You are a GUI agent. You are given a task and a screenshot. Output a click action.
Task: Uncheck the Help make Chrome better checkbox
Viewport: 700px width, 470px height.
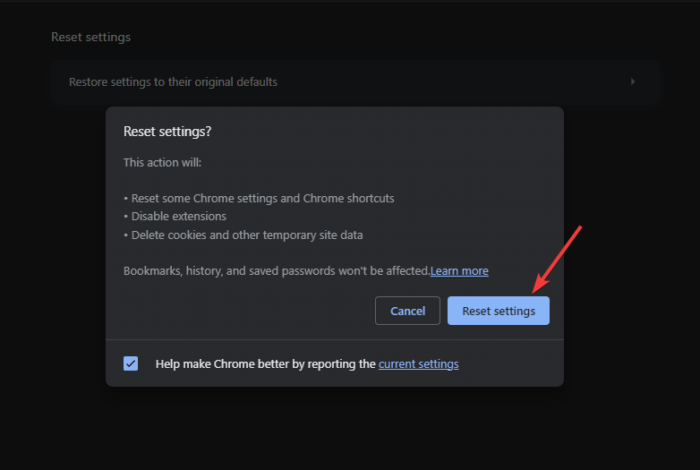click(x=131, y=364)
